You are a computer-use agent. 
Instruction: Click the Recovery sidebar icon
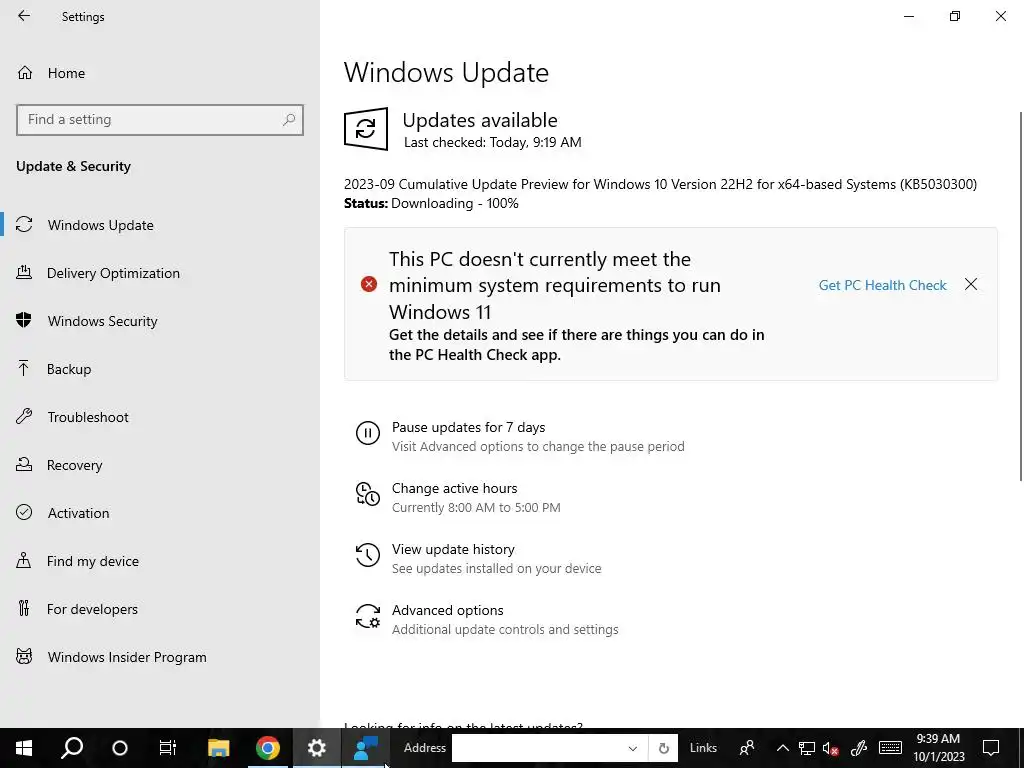(x=24, y=464)
